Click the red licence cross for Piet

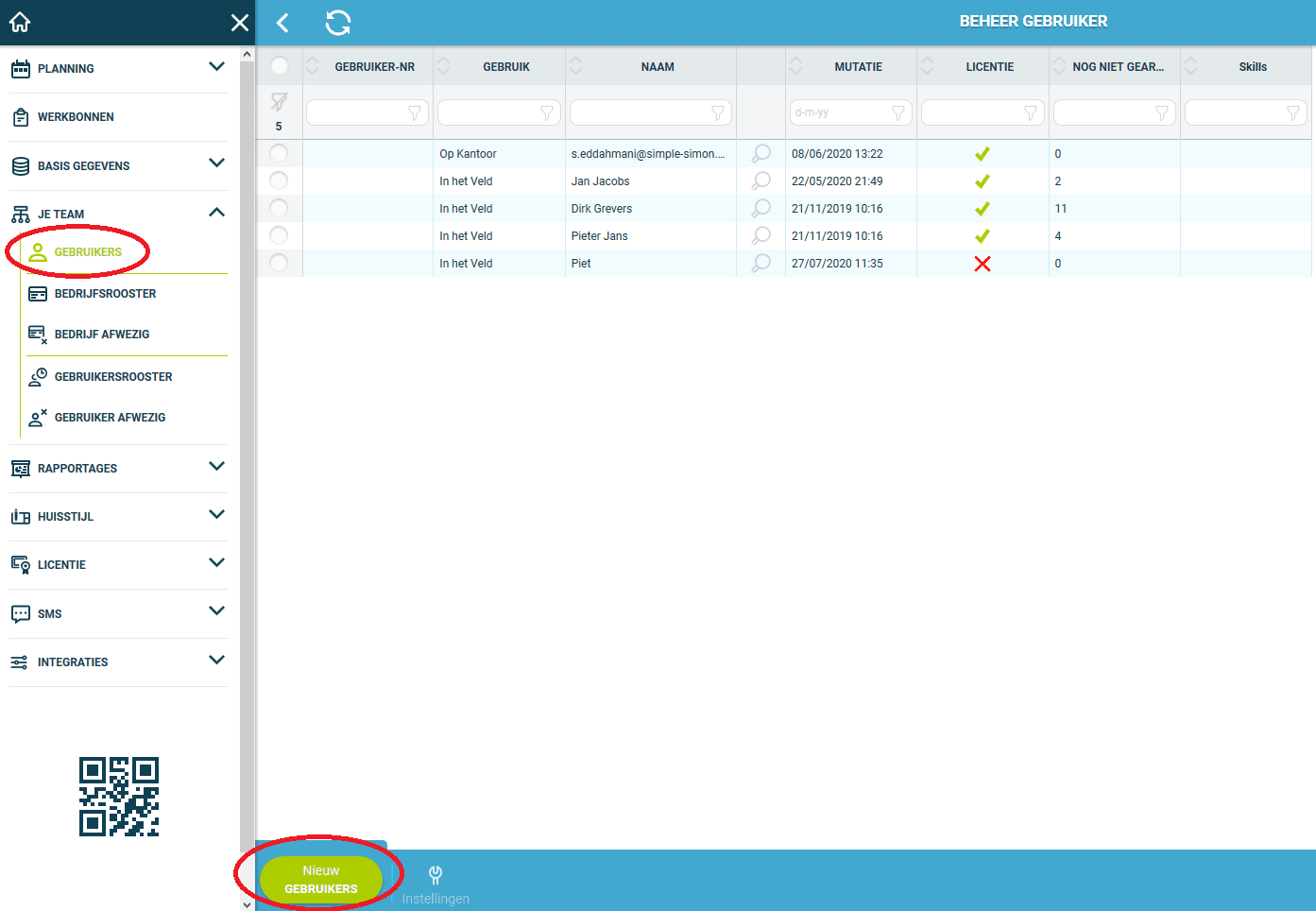pyautogui.click(x=983, y=264)
